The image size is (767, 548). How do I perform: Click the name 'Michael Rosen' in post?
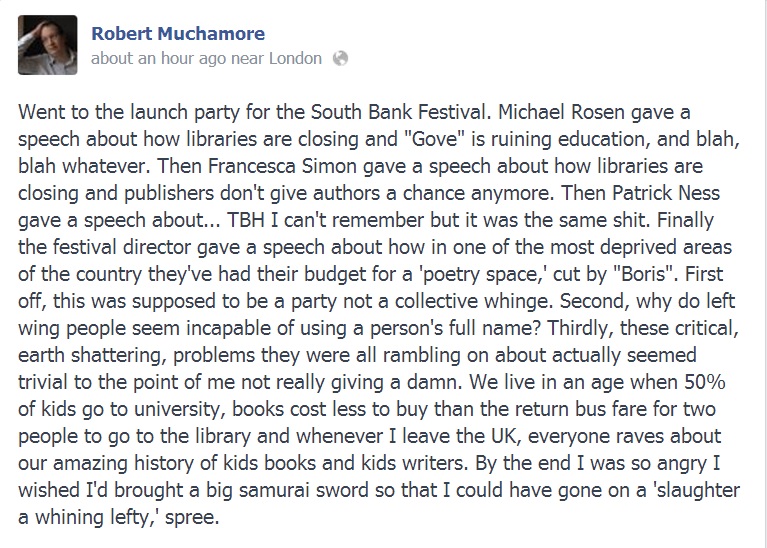(x=562, y=112)
